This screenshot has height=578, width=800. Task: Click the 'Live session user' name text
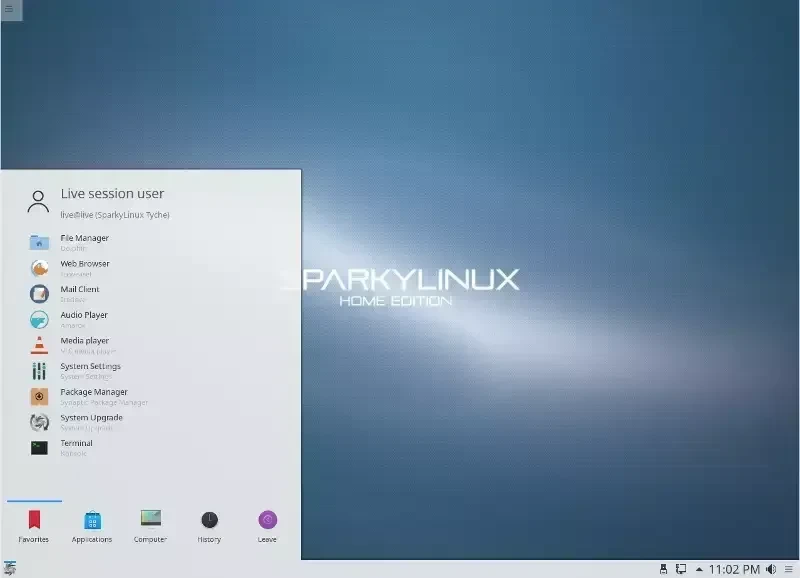click(112, 193)
